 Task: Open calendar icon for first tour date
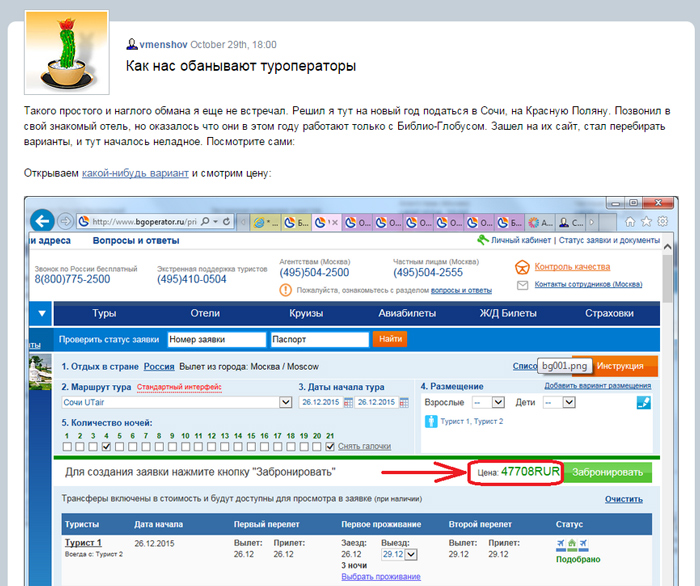tap(348, 403)
